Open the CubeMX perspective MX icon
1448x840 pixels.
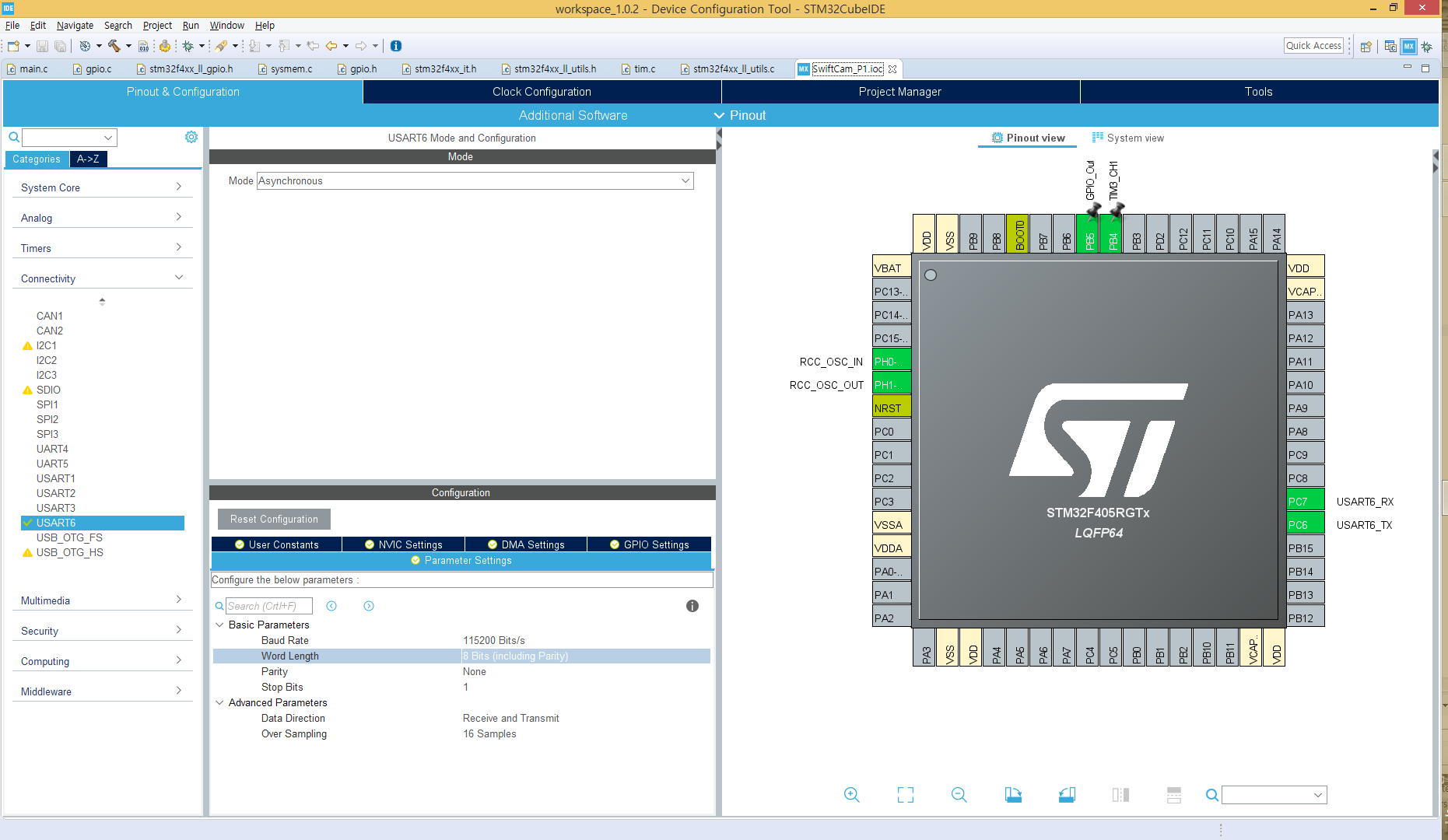pos(1408,46)
